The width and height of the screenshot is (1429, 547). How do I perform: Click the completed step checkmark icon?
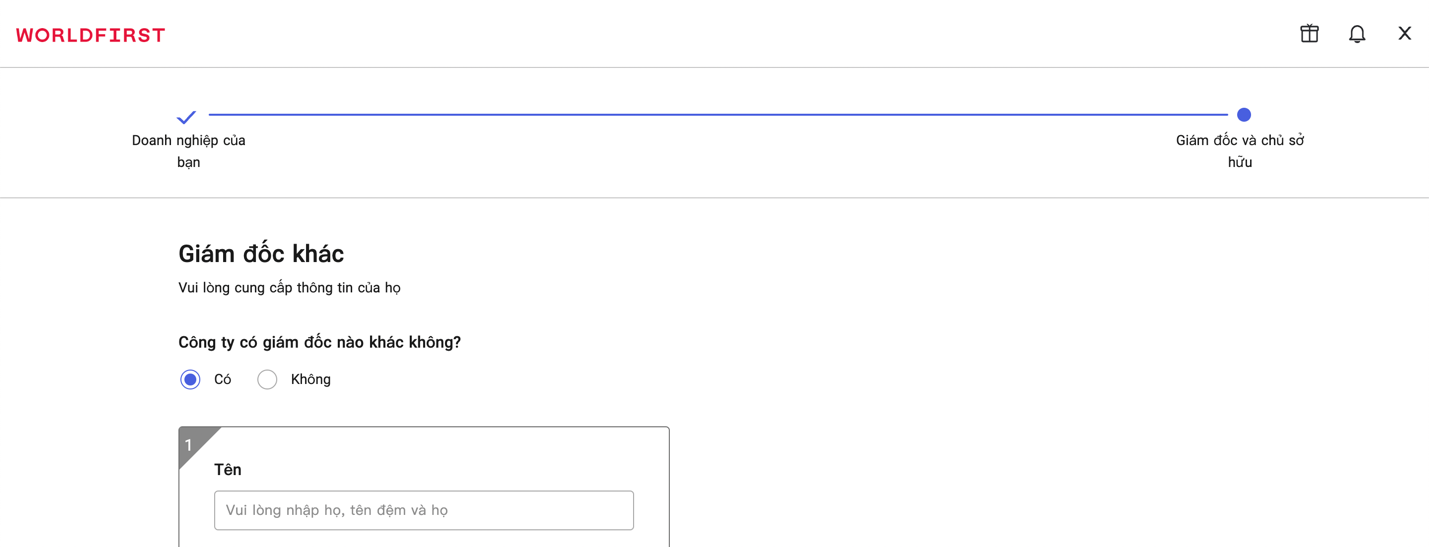pos(187,117)
